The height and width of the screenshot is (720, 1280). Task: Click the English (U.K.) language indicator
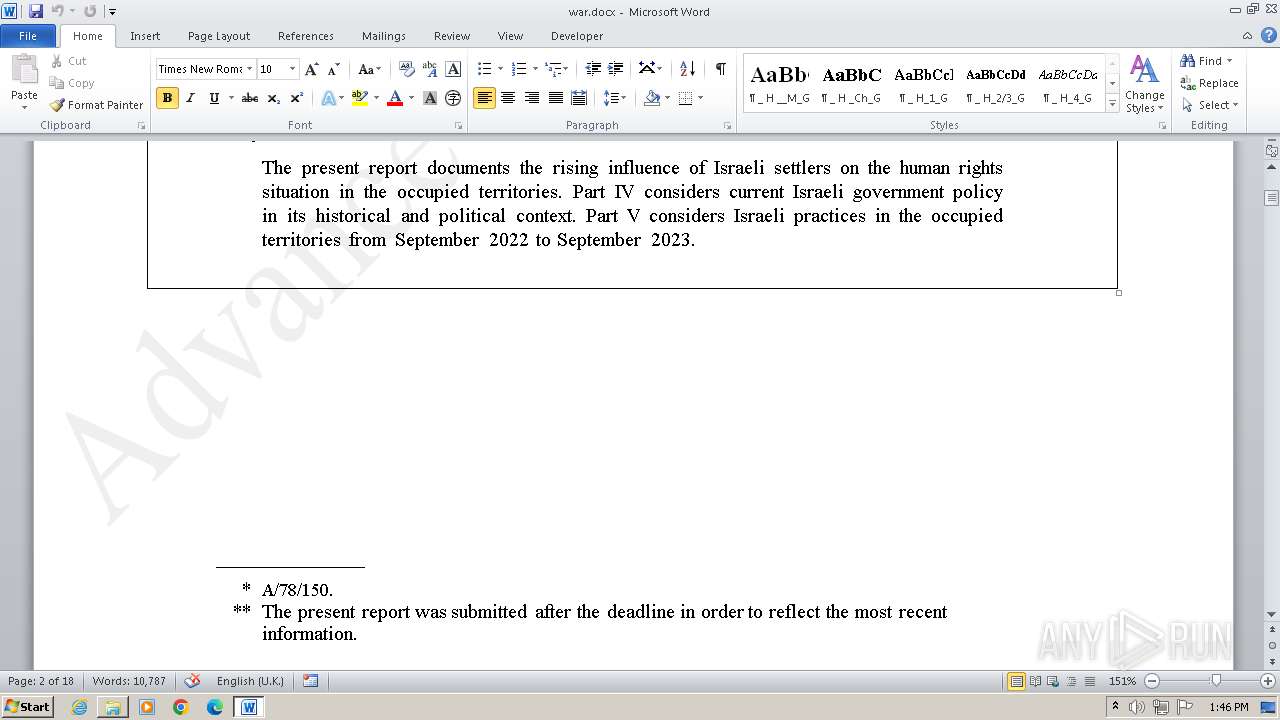(x=250, y=681)
